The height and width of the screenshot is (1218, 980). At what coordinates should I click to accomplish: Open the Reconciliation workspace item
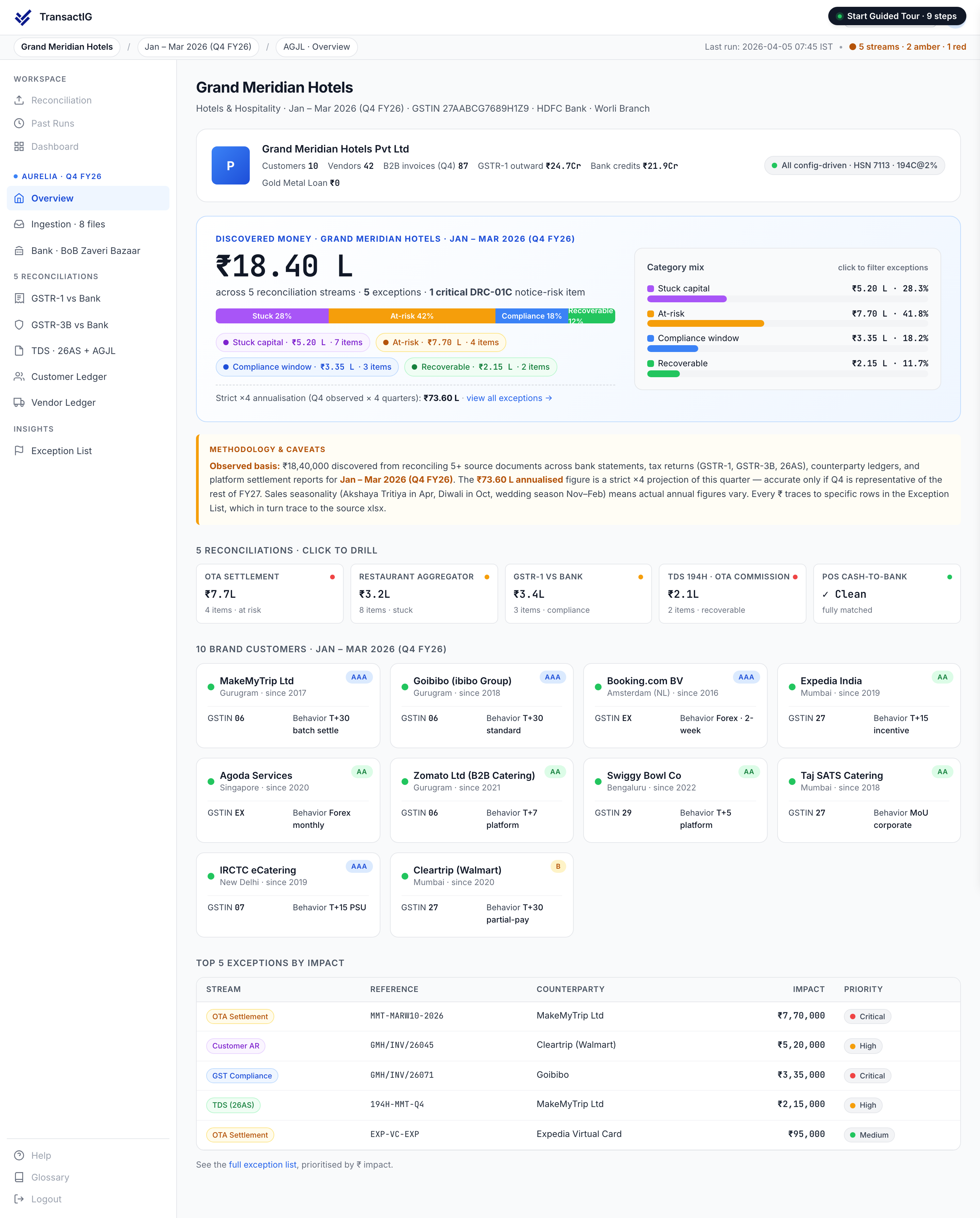88,100
